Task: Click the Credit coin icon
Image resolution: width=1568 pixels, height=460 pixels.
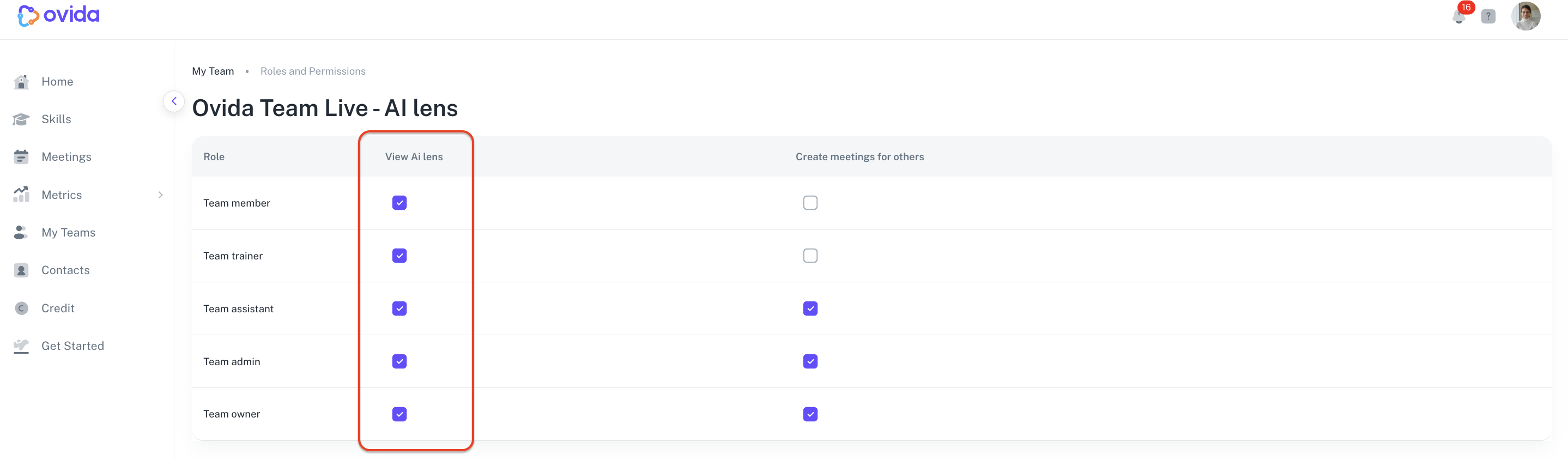Action: tap(21, 308)
